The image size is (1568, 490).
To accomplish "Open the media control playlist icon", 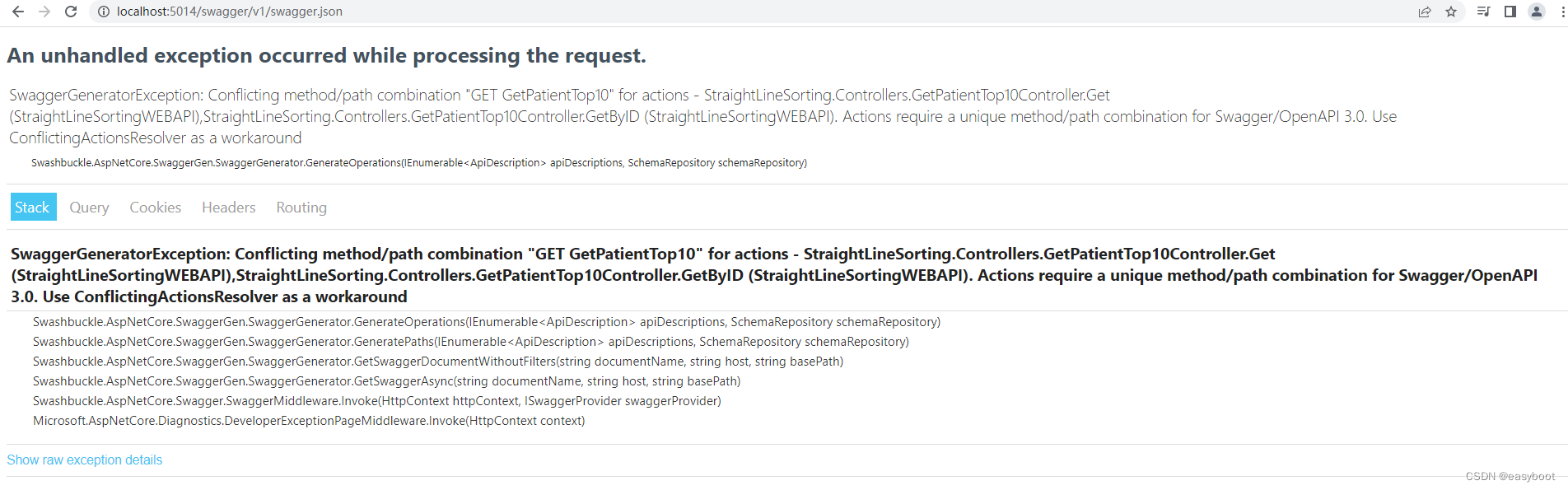I will tap(1483, 12).
